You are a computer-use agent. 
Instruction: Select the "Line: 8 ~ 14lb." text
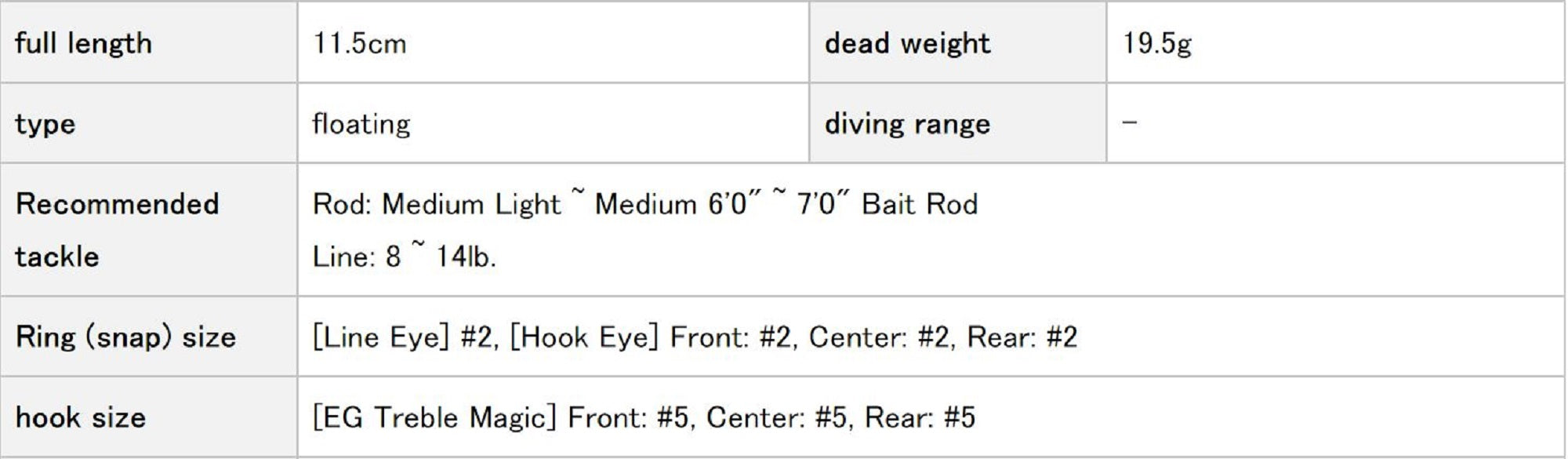coord(404,257)
